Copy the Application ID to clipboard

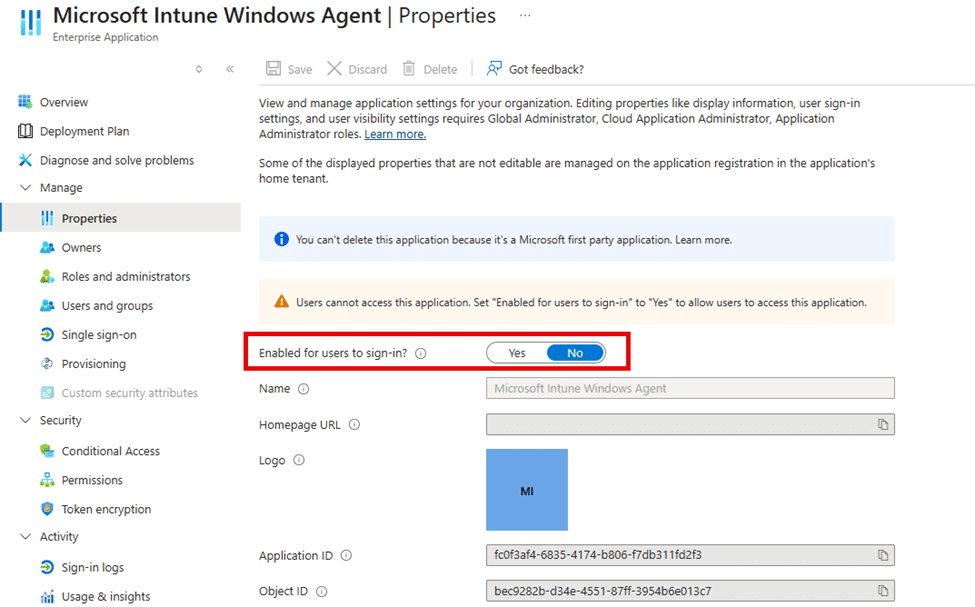point(883,555)
